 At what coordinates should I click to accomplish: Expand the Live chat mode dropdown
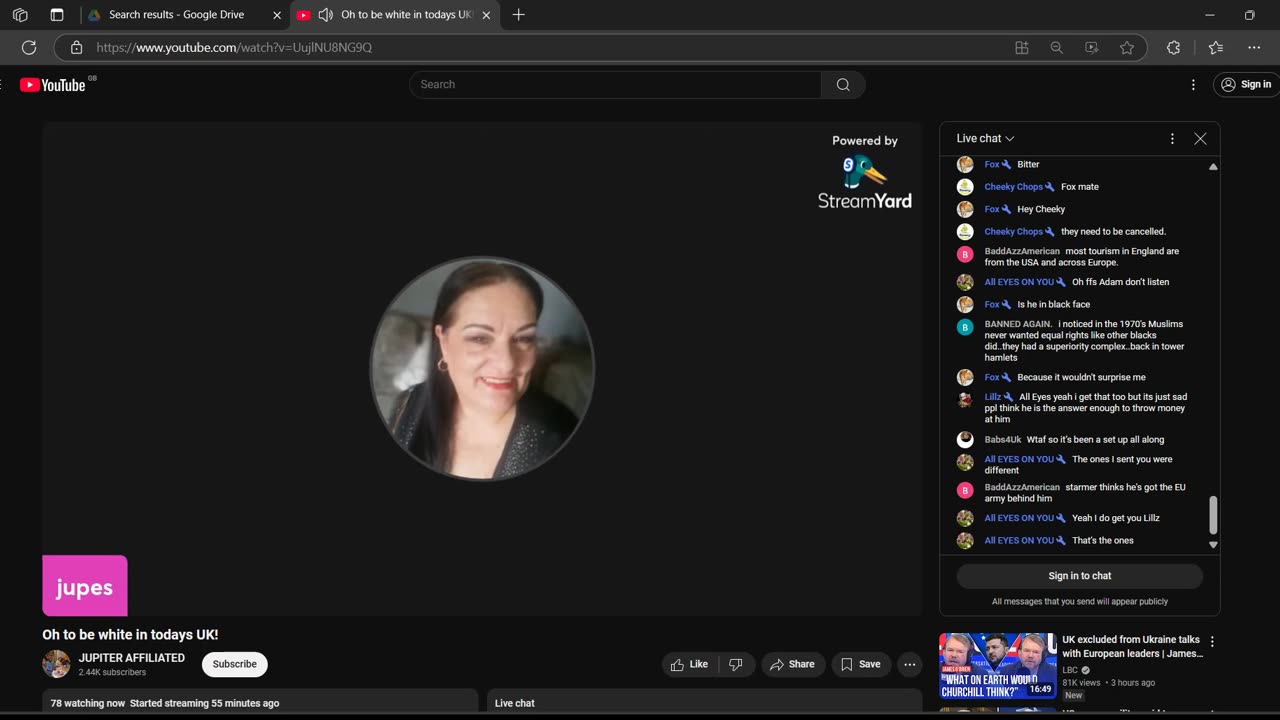[x=985, y=139]
